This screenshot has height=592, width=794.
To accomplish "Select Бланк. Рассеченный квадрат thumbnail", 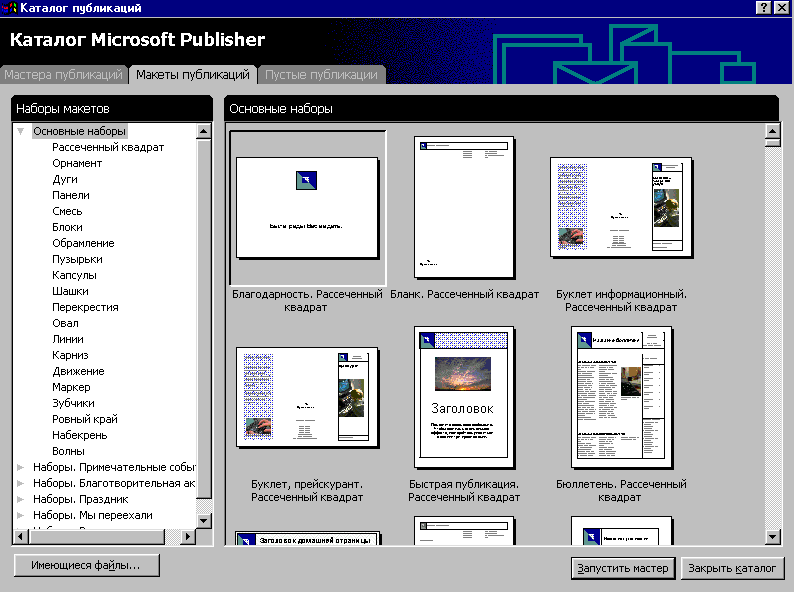I will click(x=464, y=208).
